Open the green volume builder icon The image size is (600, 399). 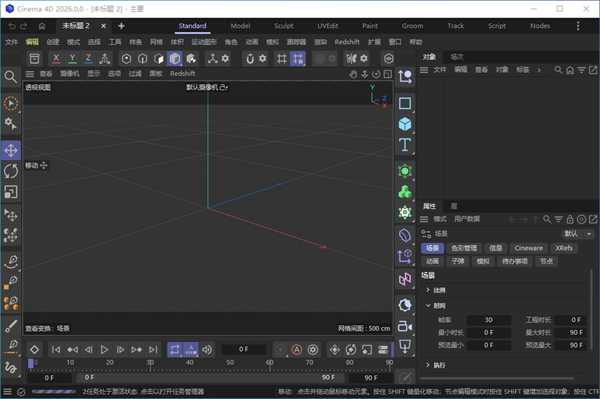(405, 192)
